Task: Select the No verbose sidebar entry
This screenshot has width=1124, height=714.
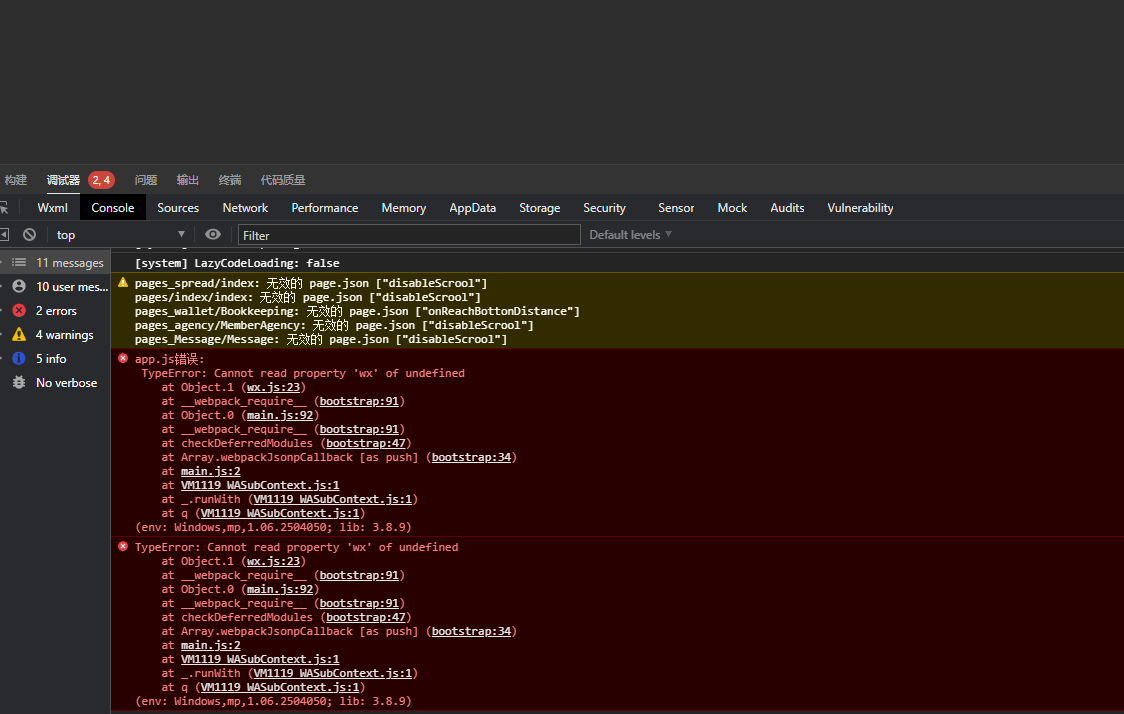Action: pos(55,383)
